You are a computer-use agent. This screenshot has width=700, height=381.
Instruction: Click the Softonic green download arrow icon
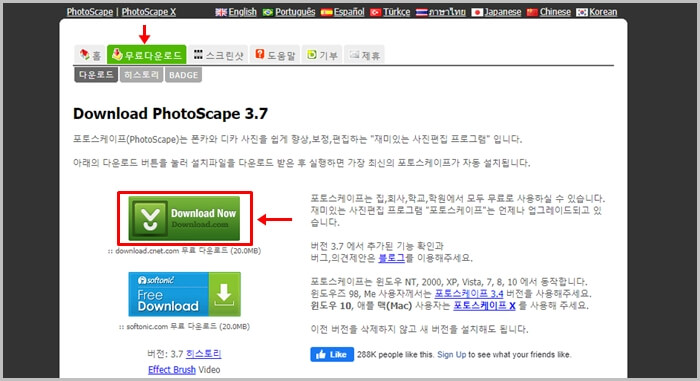tap(224, 294)
